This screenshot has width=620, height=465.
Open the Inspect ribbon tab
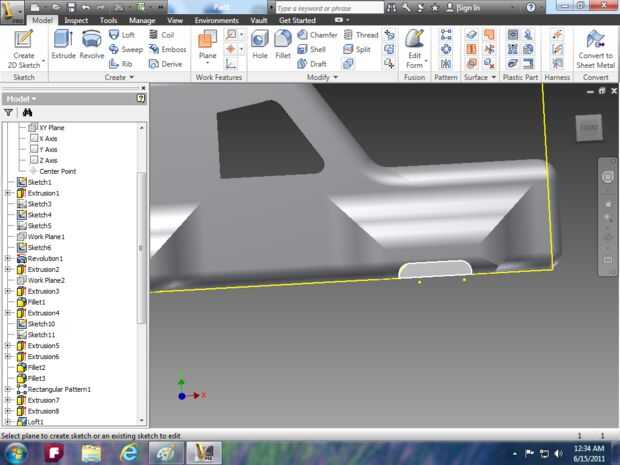pyautogui.click(x=76, y=20)
